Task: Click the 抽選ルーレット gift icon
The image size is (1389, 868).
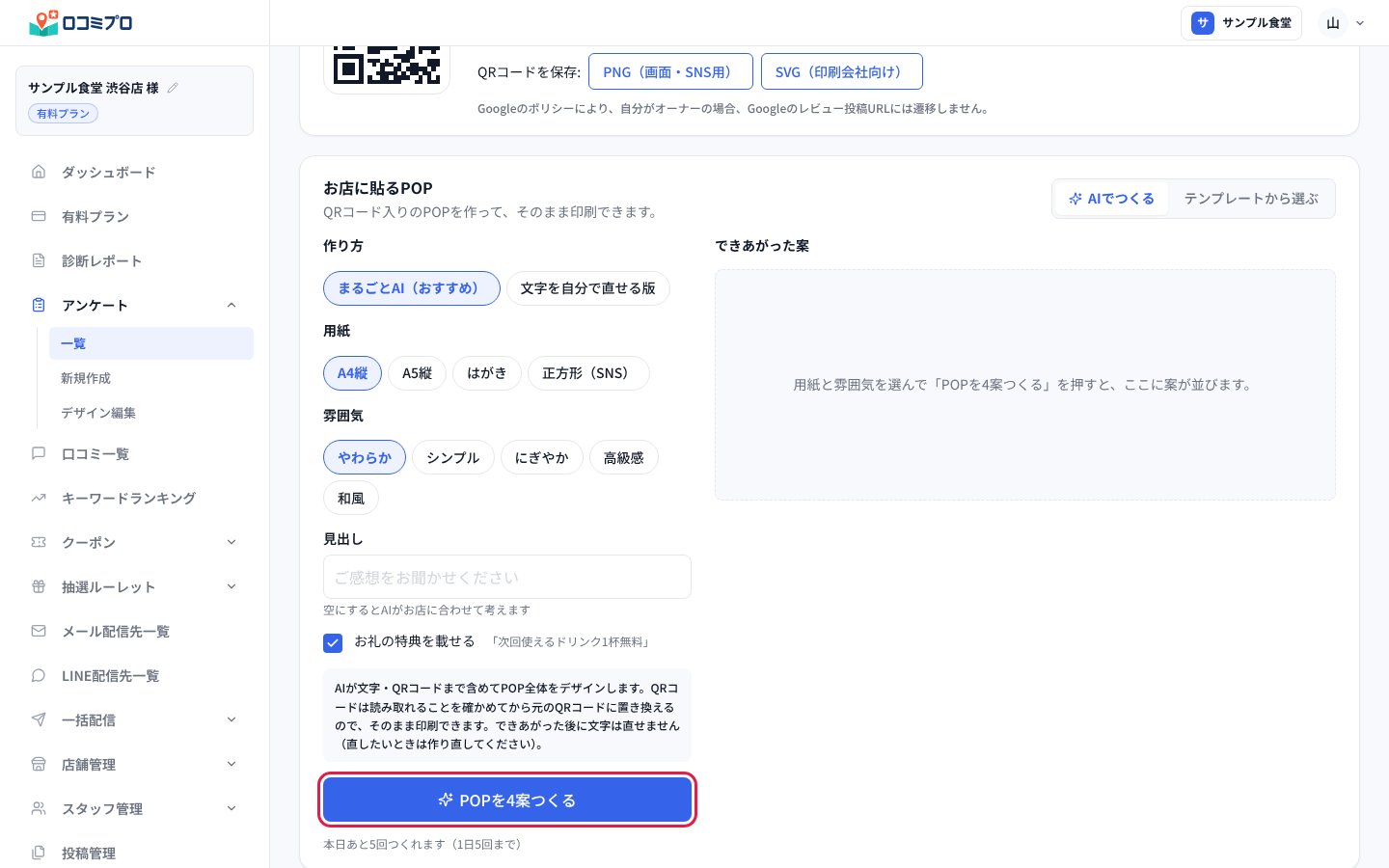Action: tap(39, 586)
